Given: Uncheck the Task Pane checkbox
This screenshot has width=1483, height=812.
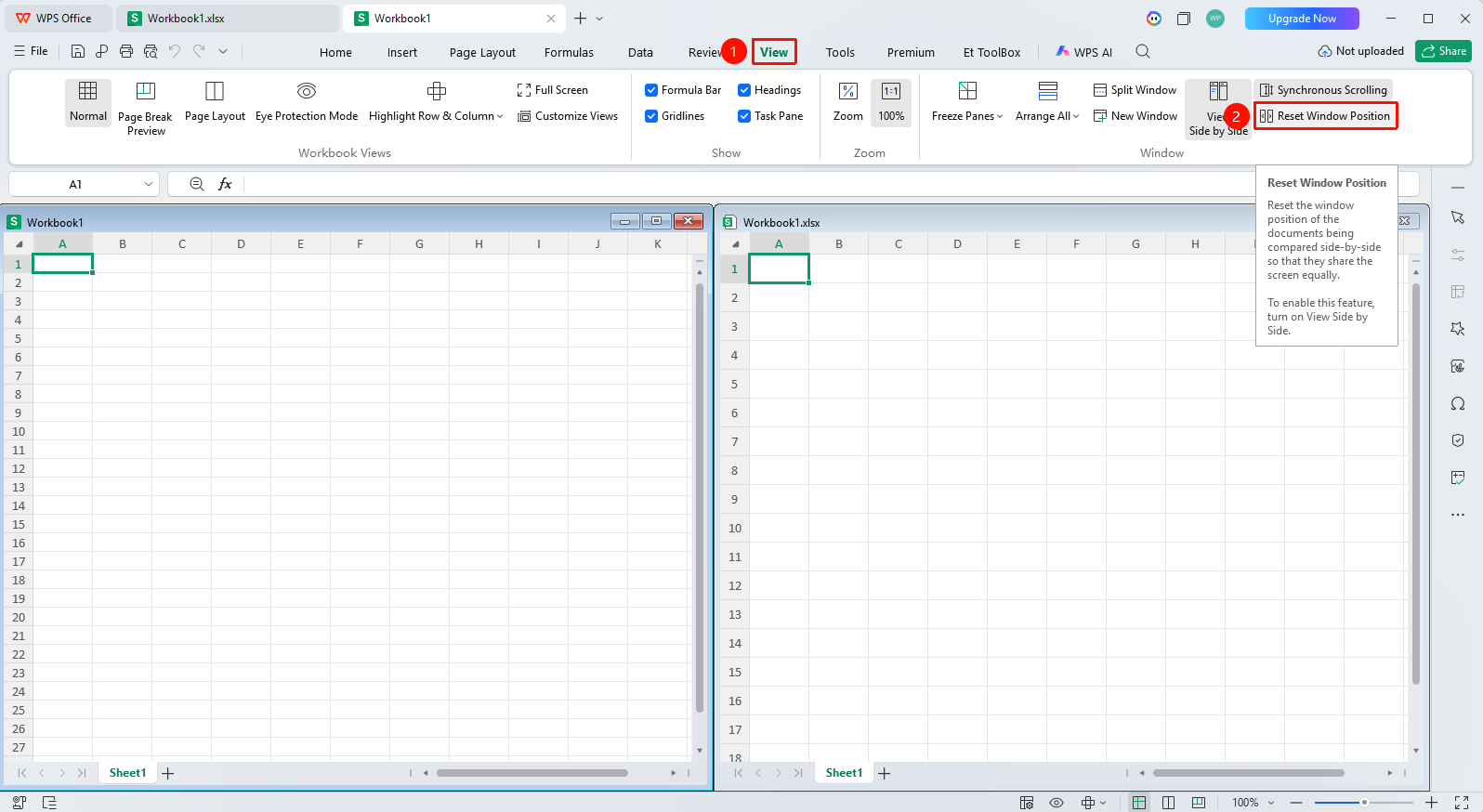Looking at the screenshot, I should pyautogui.click(x=744, y=116).
